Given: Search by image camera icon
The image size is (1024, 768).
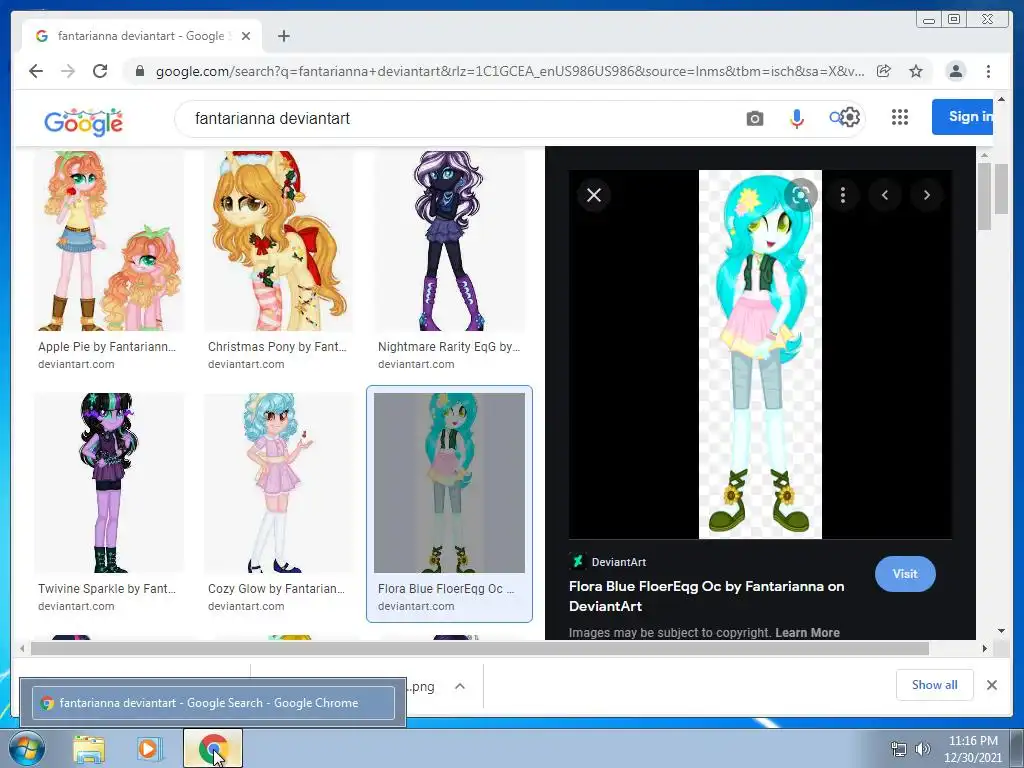Looking at the screenshot, I should pos(754,118).
